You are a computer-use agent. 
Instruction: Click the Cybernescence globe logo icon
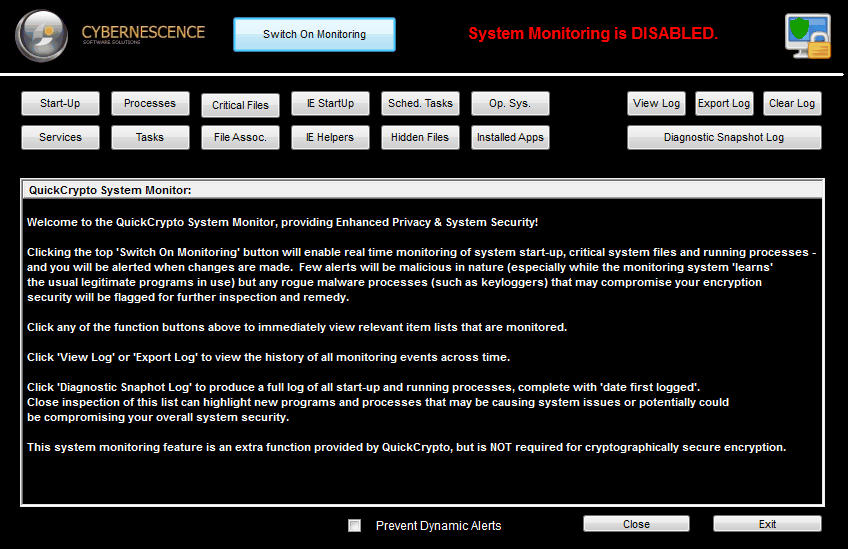pos(42,35)
